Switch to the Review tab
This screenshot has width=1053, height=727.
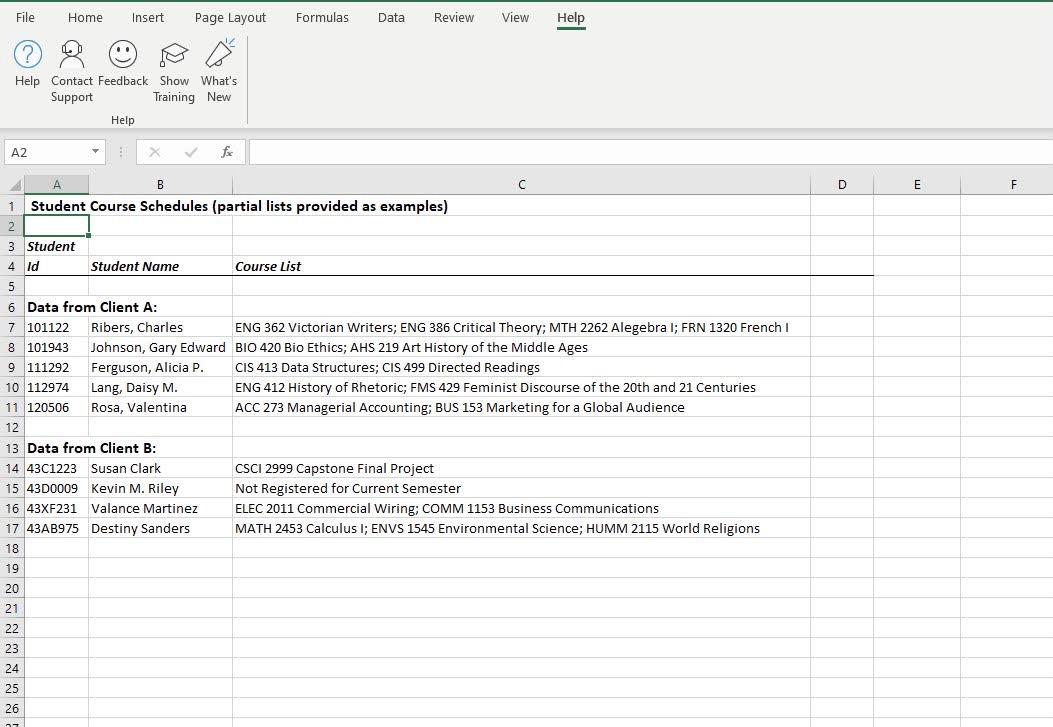click(x=454, y=18)
